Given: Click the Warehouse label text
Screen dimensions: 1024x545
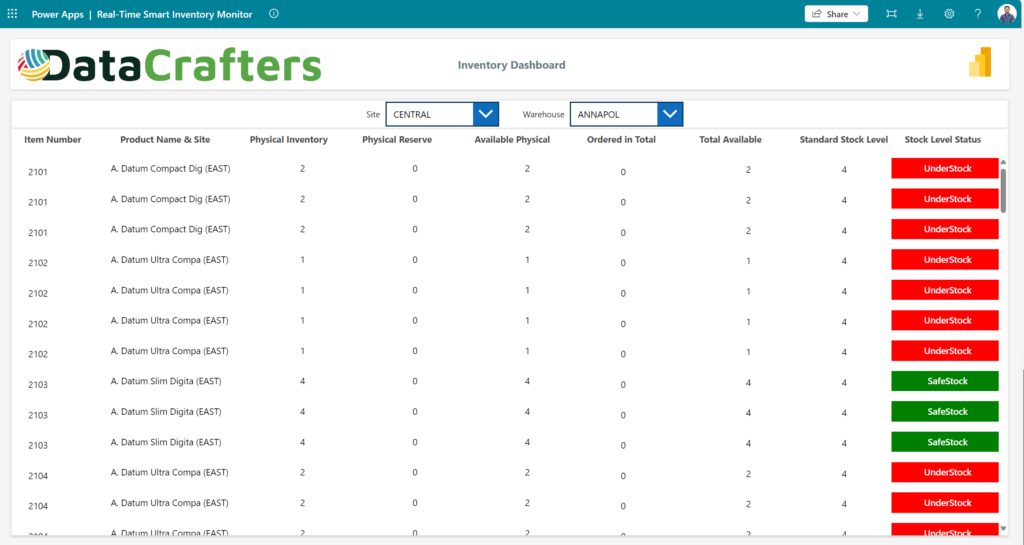Looking at the screenshot, I should point(543,114).
